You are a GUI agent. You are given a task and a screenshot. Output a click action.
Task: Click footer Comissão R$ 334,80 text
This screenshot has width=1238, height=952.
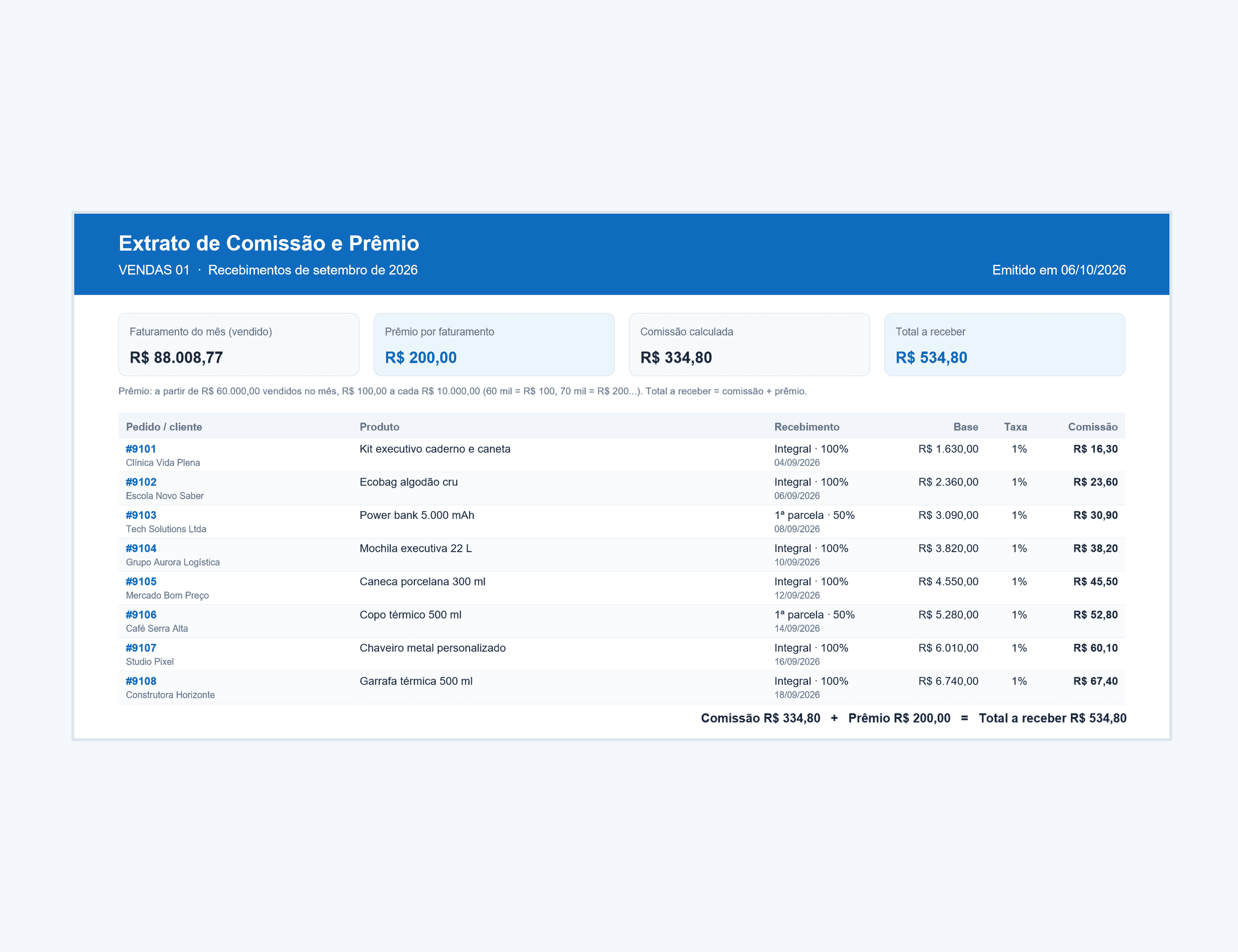[x=760, y=718]
